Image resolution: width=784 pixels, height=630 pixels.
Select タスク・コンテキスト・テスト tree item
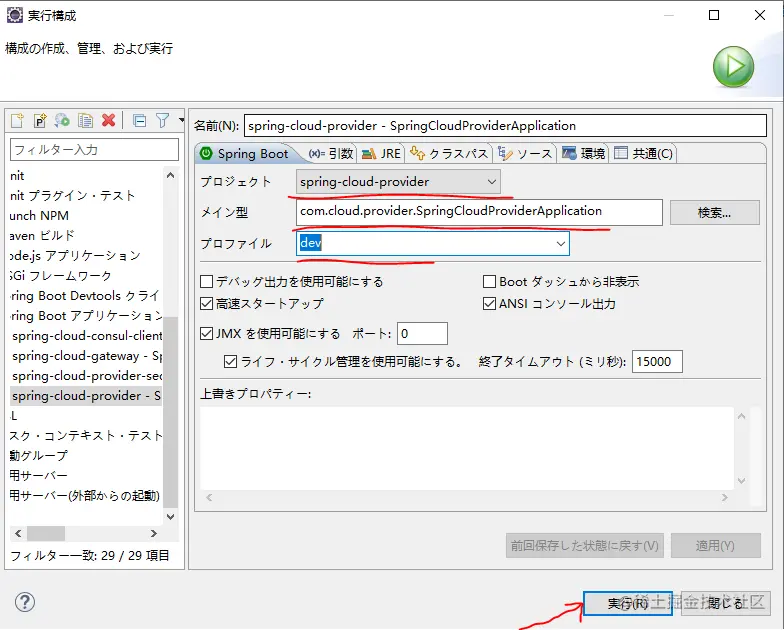tap(86, 436)
